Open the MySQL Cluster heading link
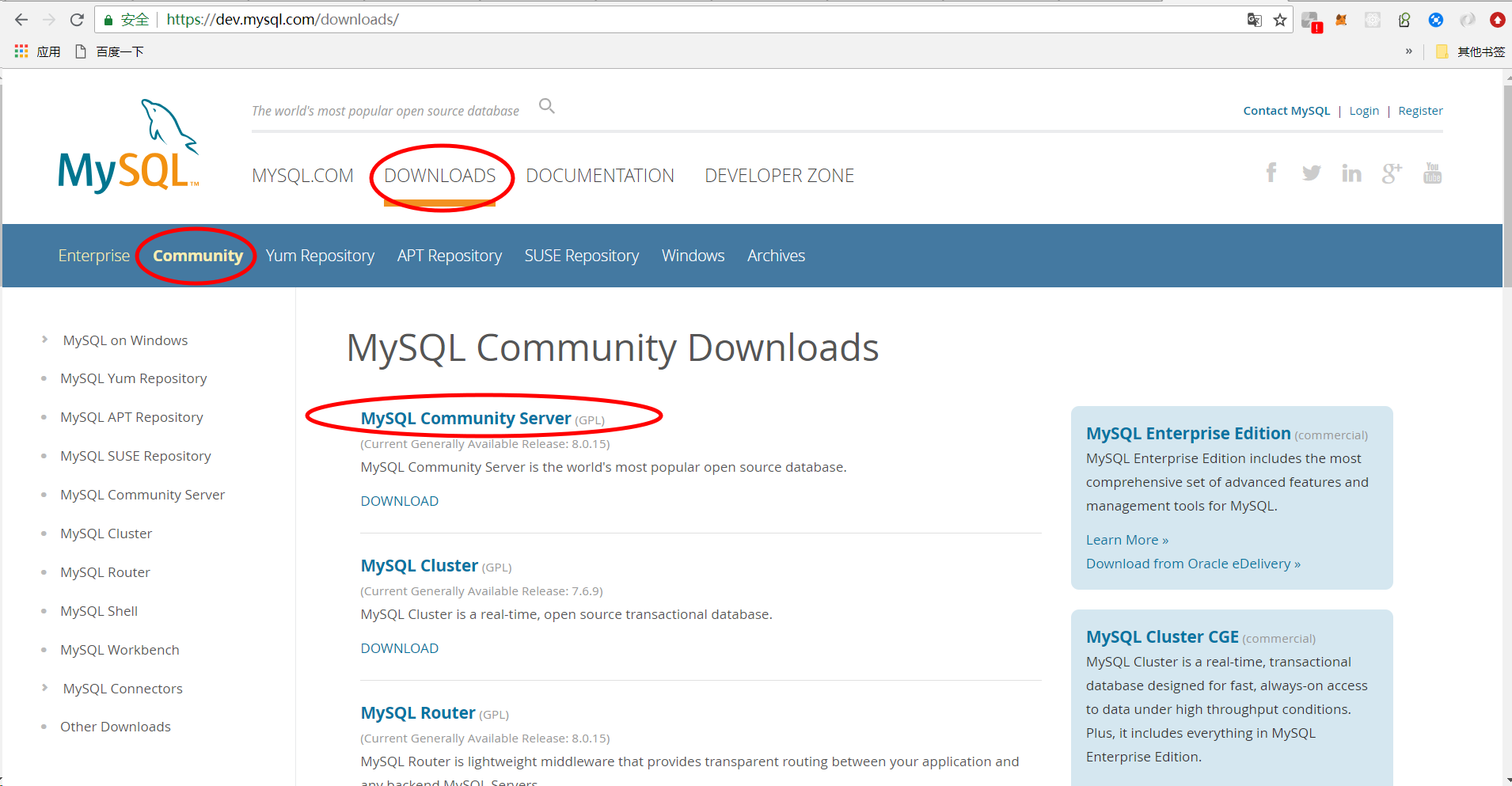Viewport: 1512px width, 786px height. (419, 565)
